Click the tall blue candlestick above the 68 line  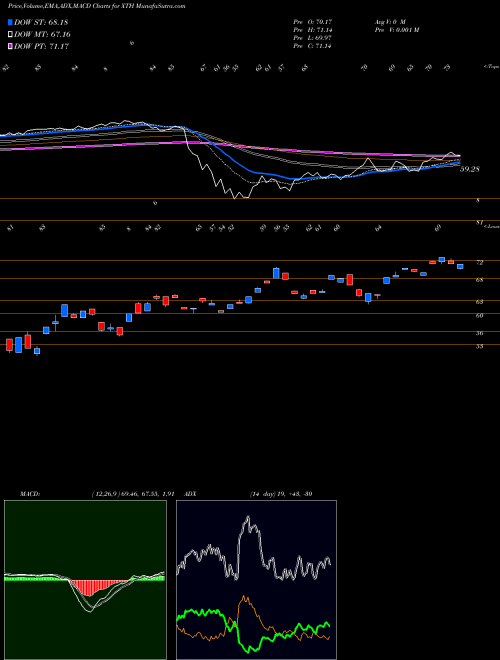pyautogui.click(x=276, y=273)
